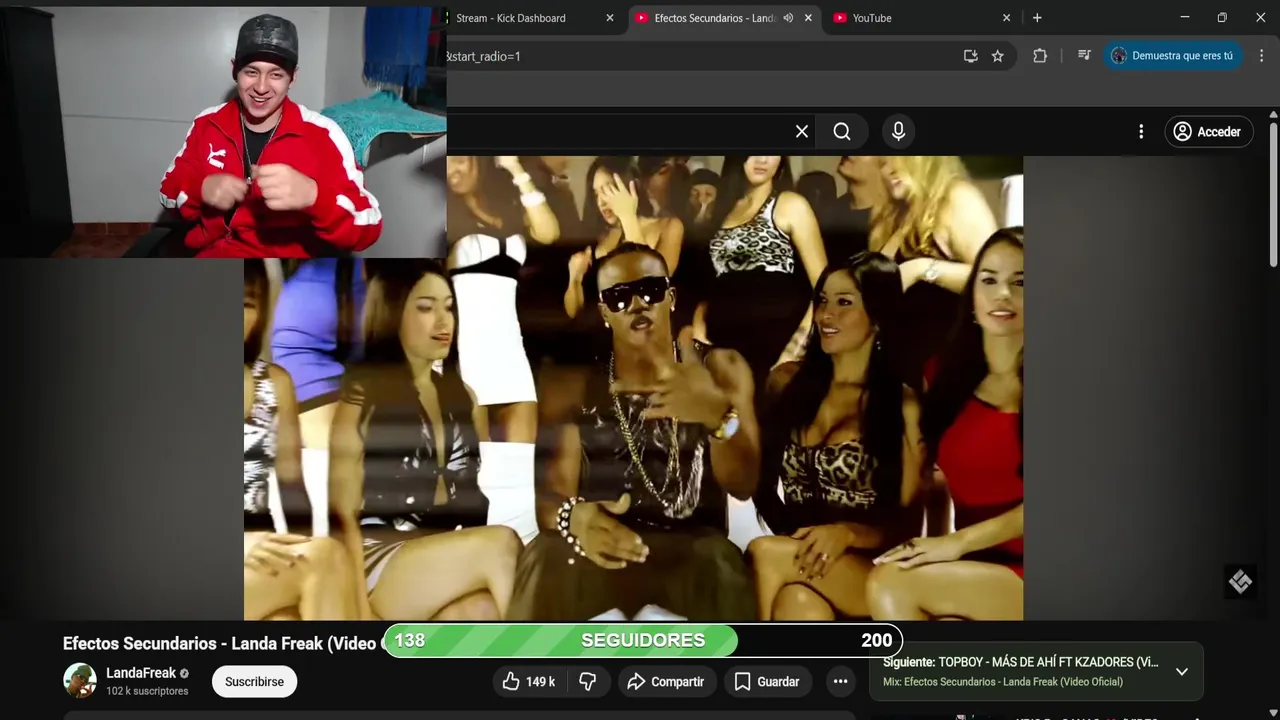Click the Compartir share button
This screenshot has height=720, width=1280.
(x=666, y=681)
